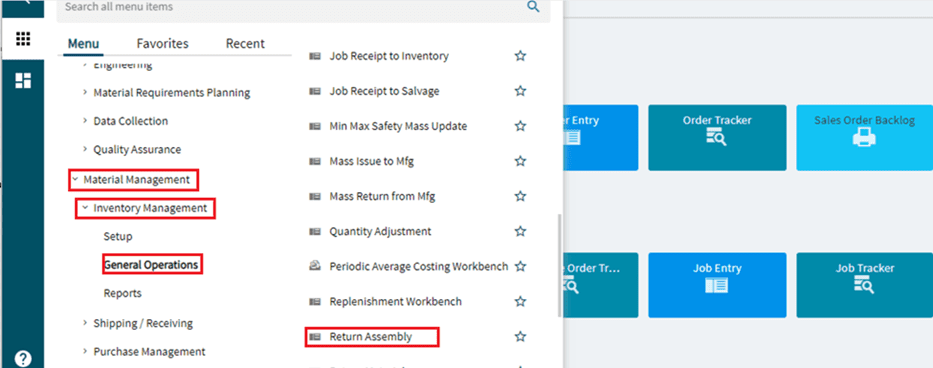Viewport: 933px width, 368px height.
Task: Click Mass Issue to Mfg list icon
Action: tap(315, 161)
